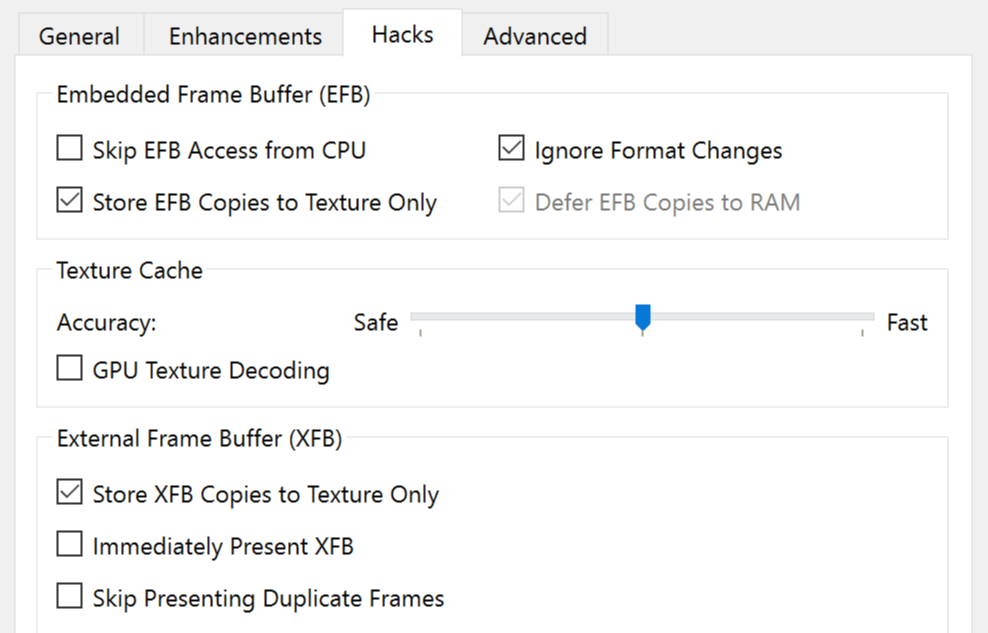The width and height of the screenshot is (988, 633).
Task: Switch to the General tab
Action: pos(80,35)
